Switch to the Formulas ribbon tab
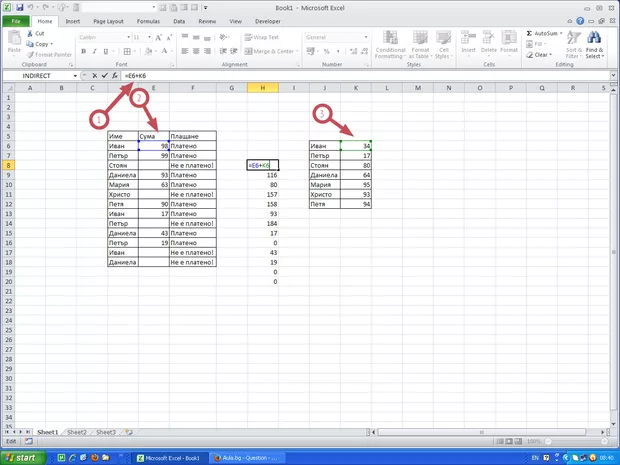The width and height of the screenshot is (620, 465). (149, 20)
